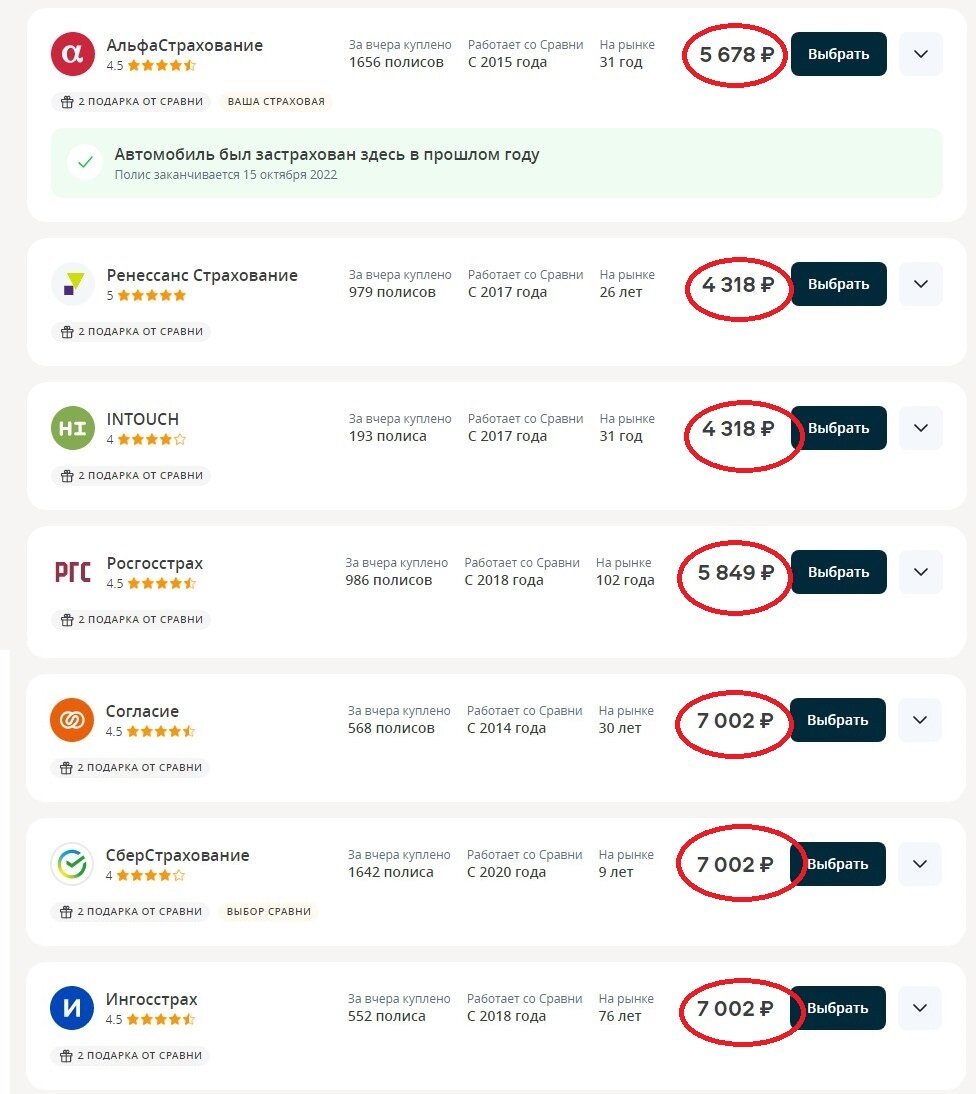Click the green INTOUCH logo icon
This screenshot has width=976, height=1094.
coord(72,428)
